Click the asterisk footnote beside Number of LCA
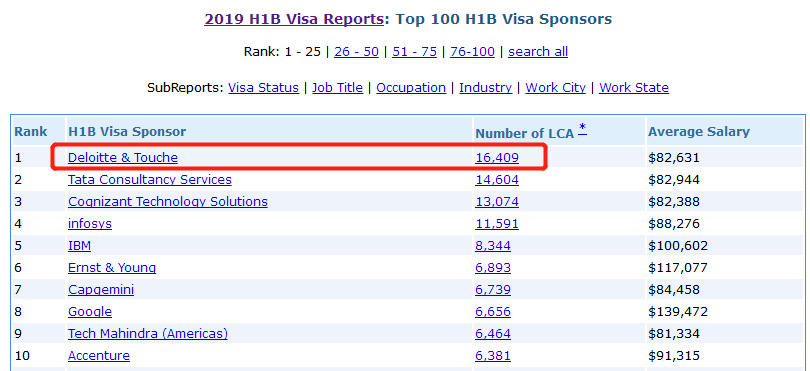 pos(583,129)
